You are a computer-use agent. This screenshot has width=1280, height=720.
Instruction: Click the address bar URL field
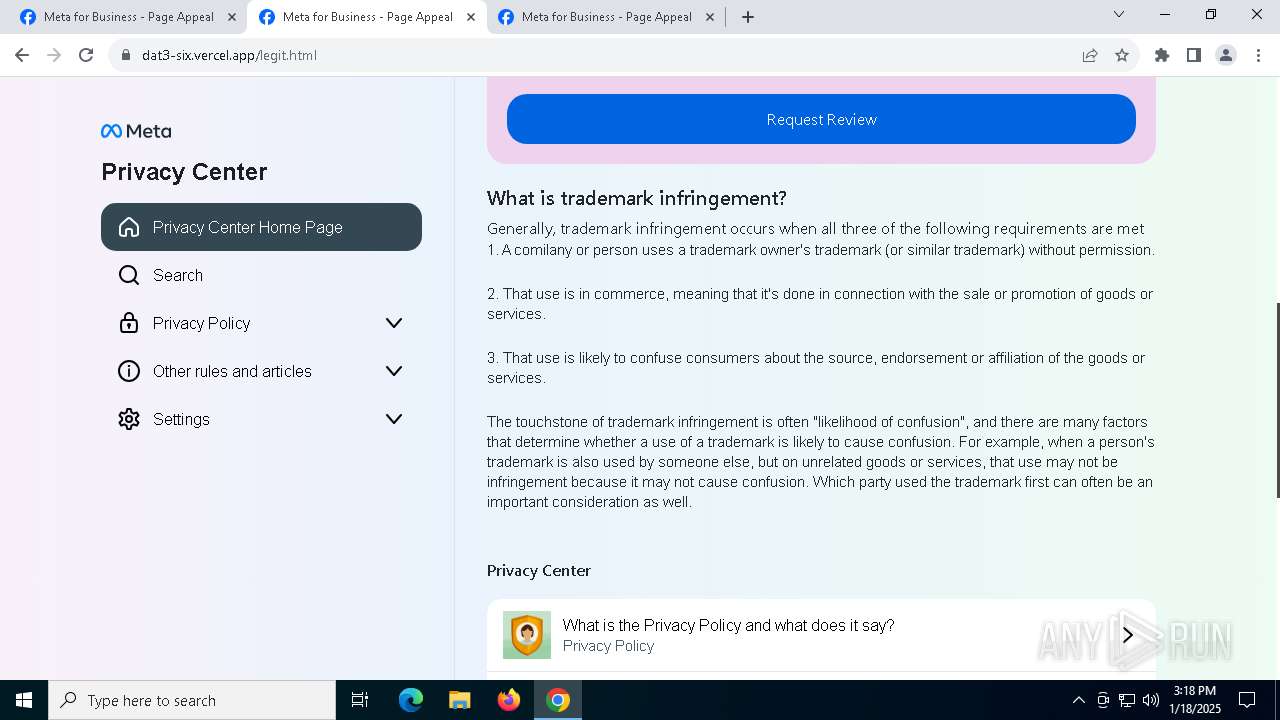(600, 55)
